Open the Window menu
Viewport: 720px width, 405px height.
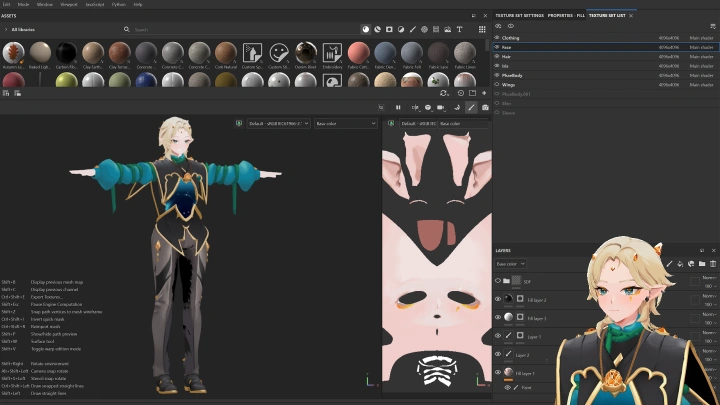tap(45, 4)
